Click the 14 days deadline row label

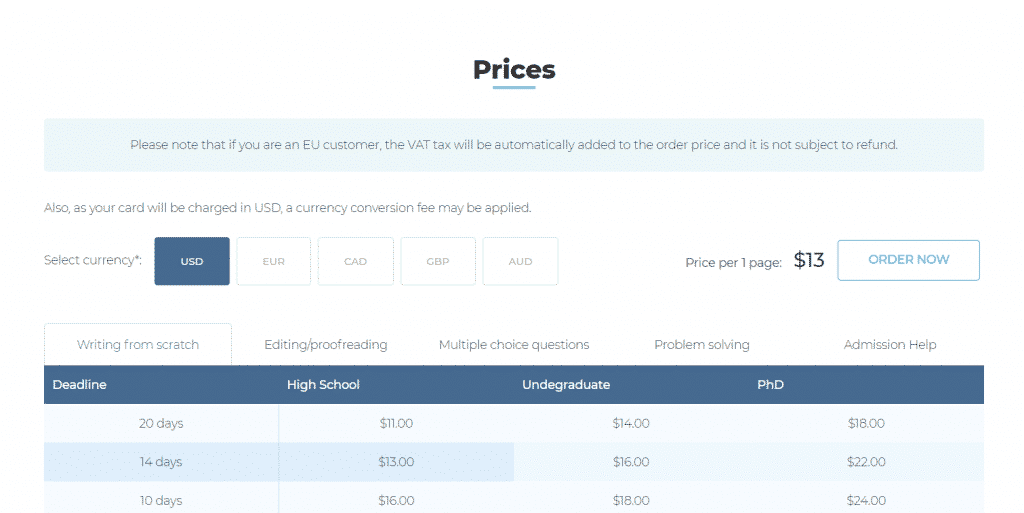[161, 461]
